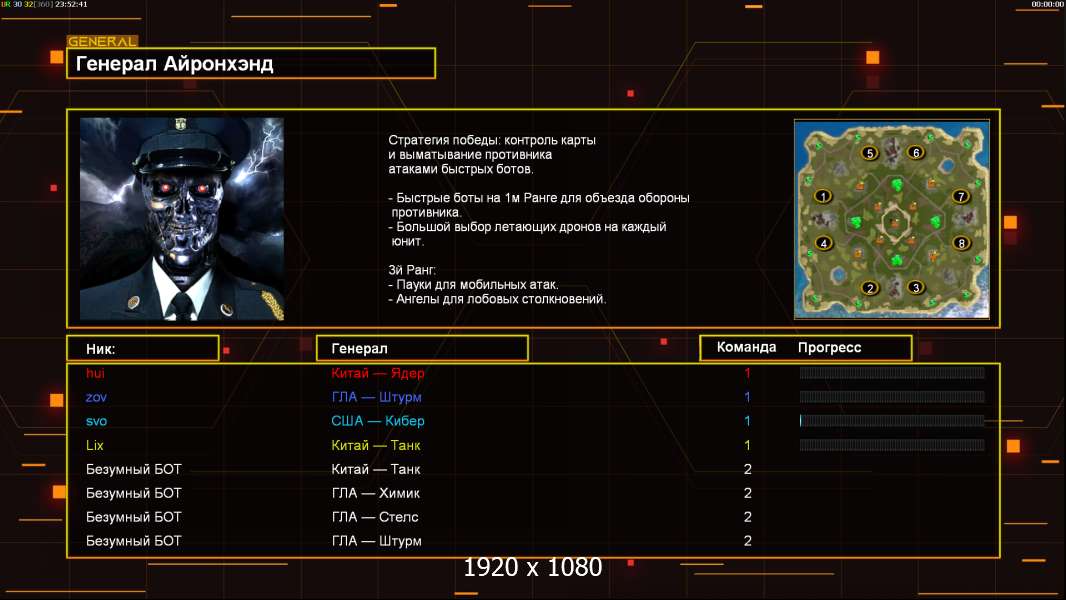Click the General Ironhand robot portrait
This screenshot has width=1066, height=600.
182,219
